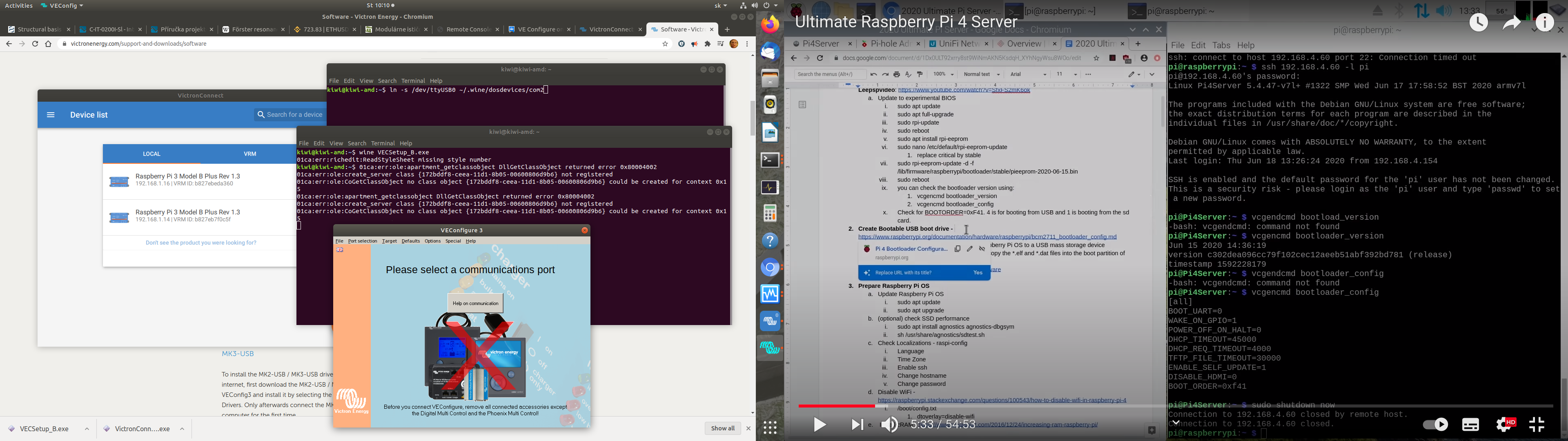Skip to the next video
The image size is (1568, 441).
(857, 425)
